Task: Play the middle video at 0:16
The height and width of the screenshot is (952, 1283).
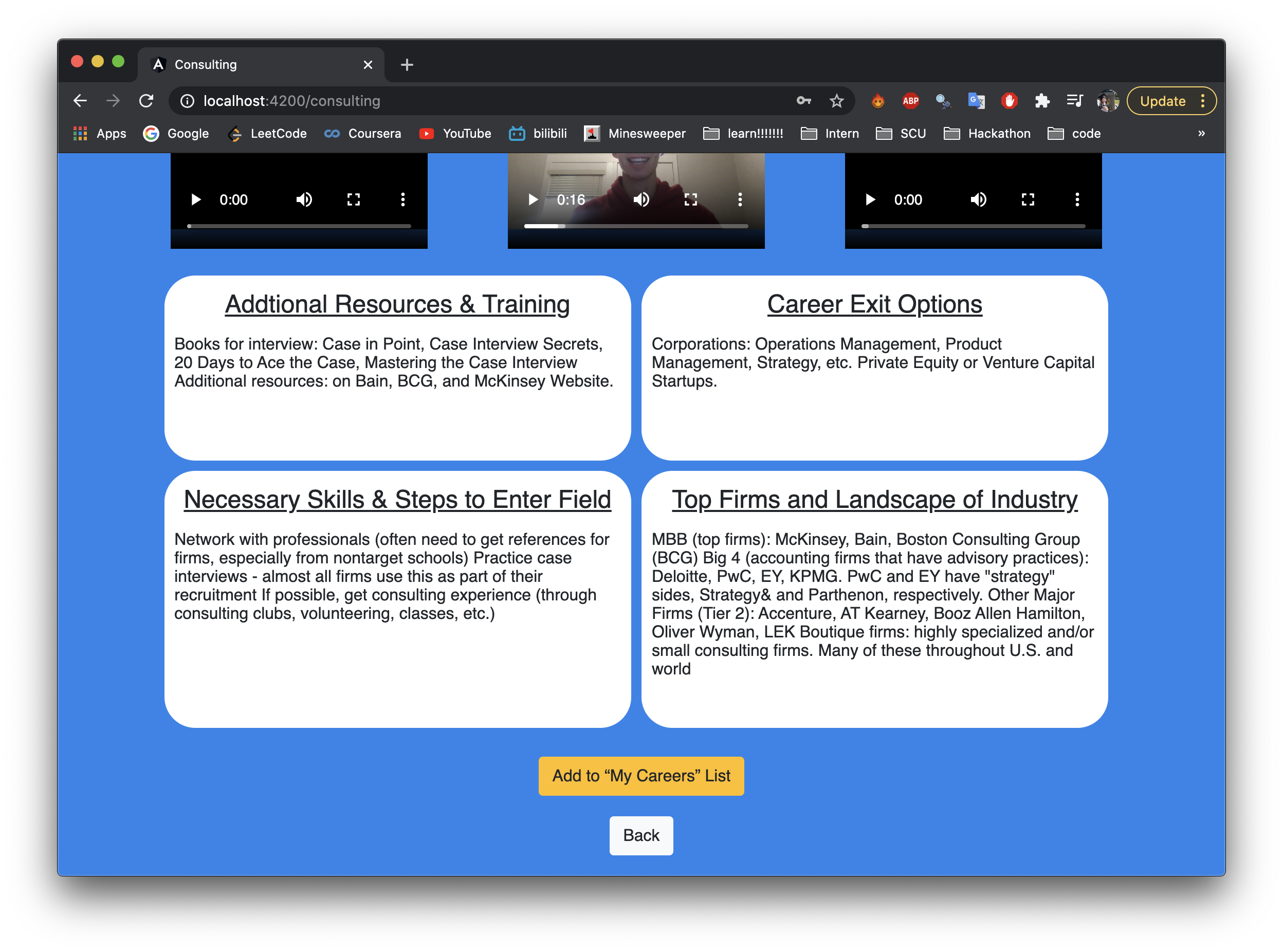Action: 533,200
